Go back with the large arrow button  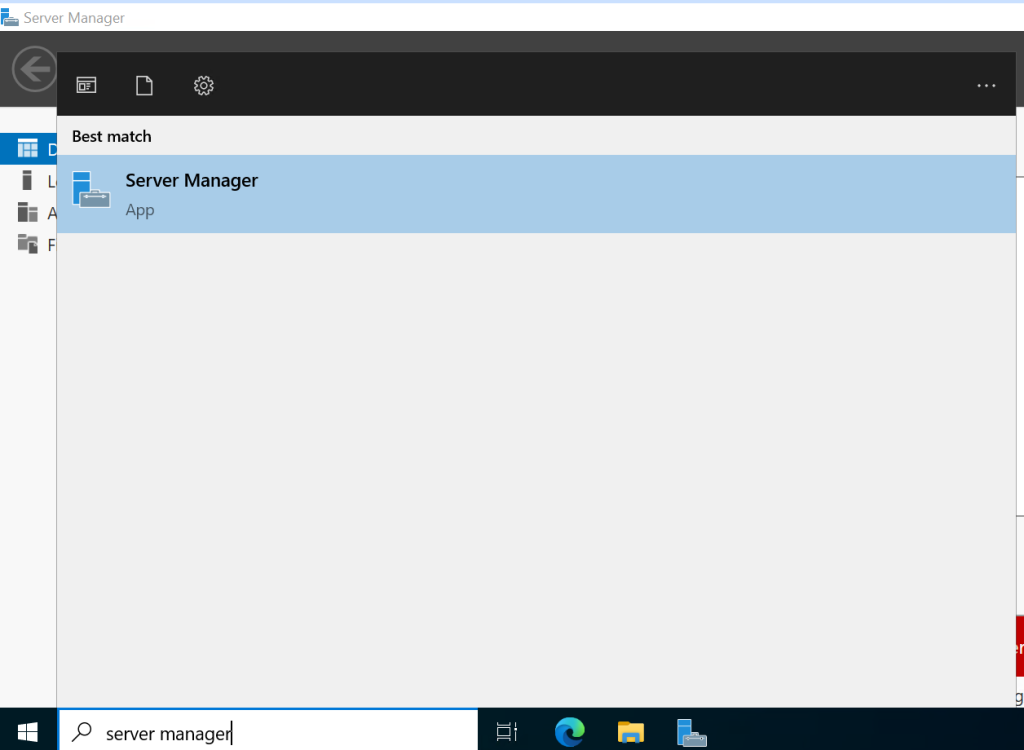point(33,69)
